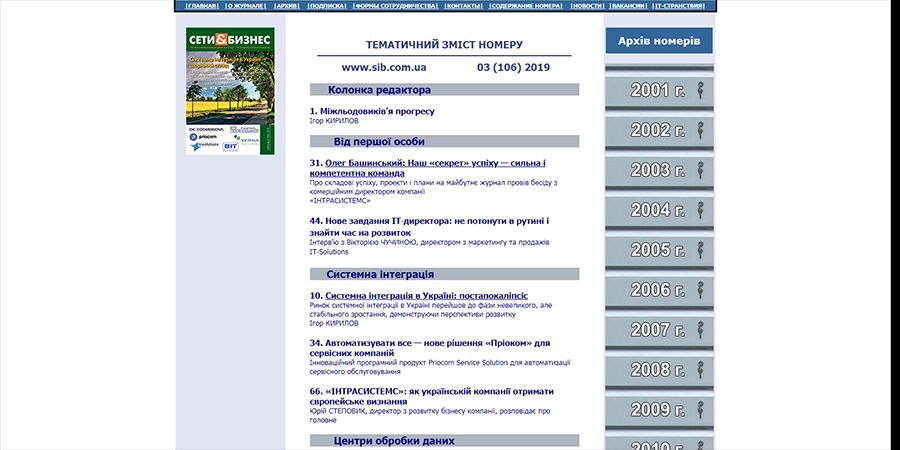The image size is (900, 450).
Task: Open the О ЖУРНАЛЕ menu item
Action: pyautogui.click(x=246, y=6)
